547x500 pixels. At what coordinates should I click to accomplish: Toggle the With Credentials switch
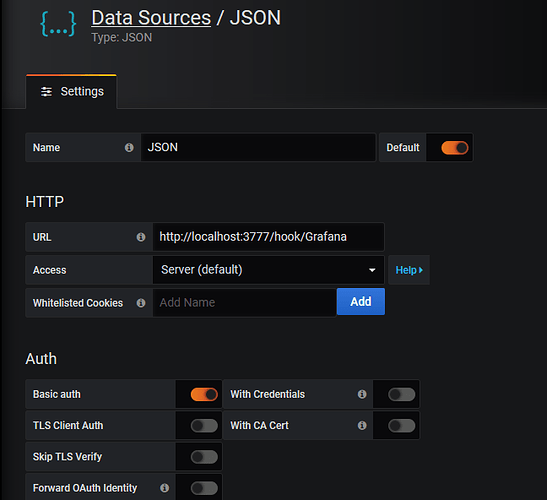pyautogui.click(x=402, y=395)
